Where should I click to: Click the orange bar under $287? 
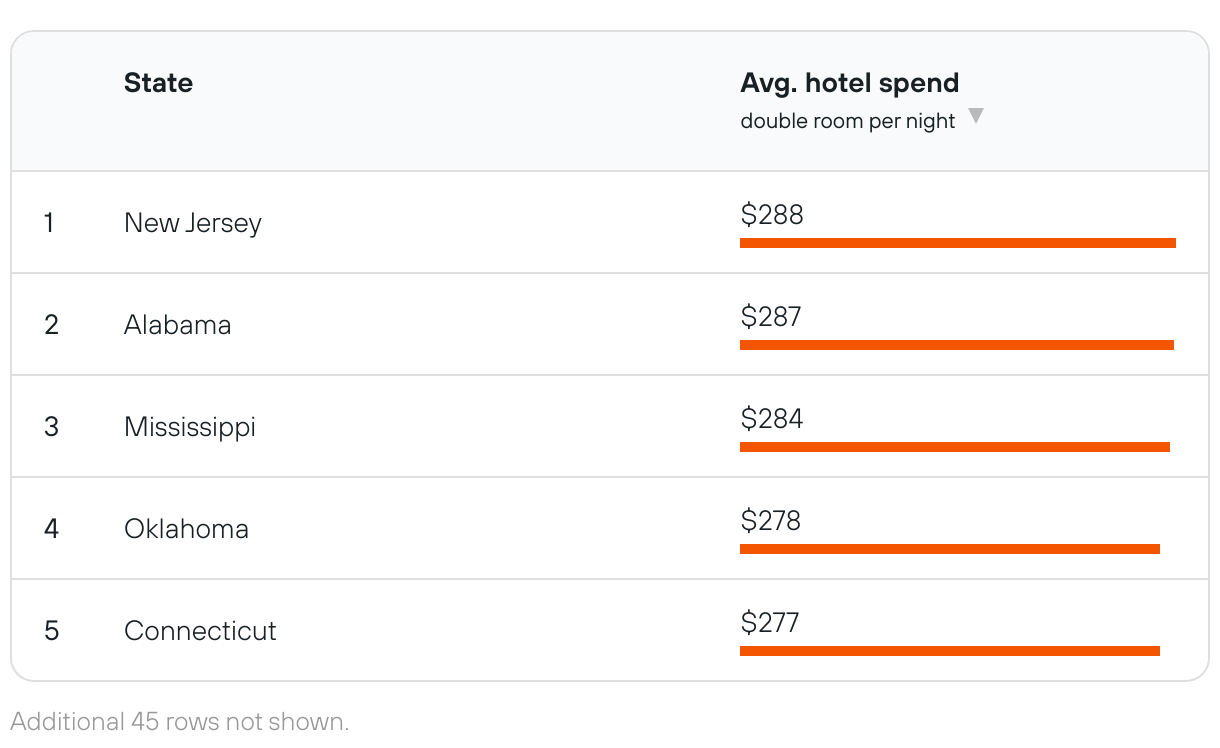956,345
